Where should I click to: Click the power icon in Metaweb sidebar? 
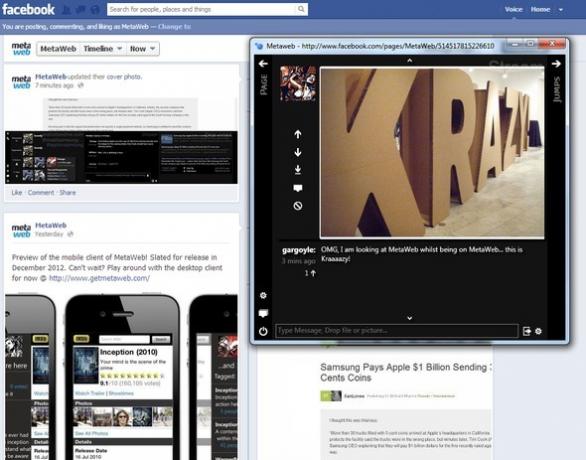pyautogui.click(x=263, y=331)
